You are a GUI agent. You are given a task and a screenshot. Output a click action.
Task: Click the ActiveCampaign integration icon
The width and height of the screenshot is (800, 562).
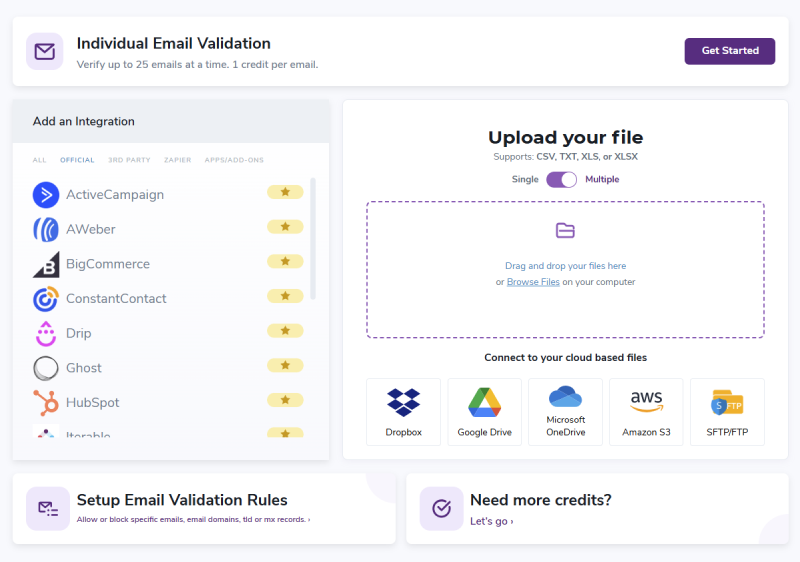[x=46, y=195]
